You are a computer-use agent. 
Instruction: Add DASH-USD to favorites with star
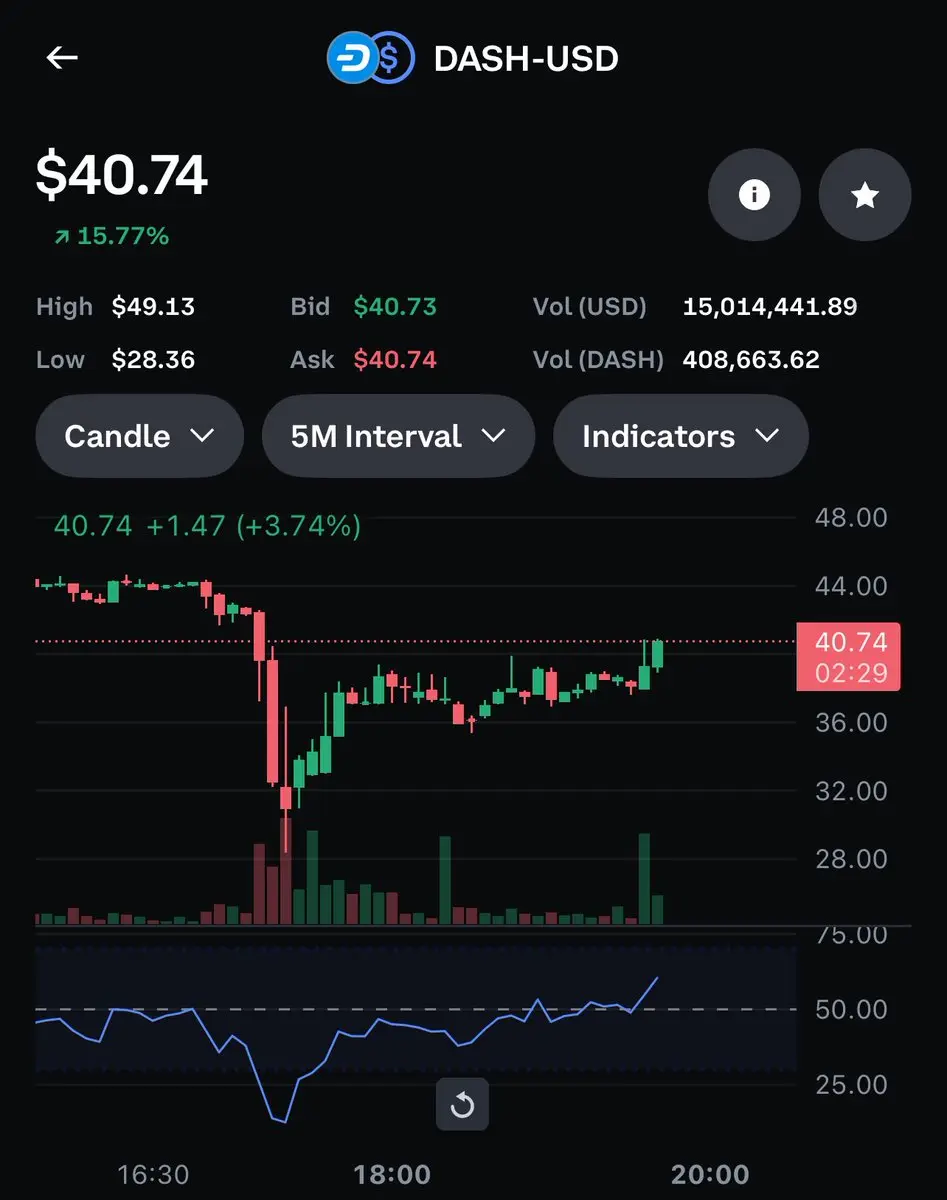tap(865, 195)
